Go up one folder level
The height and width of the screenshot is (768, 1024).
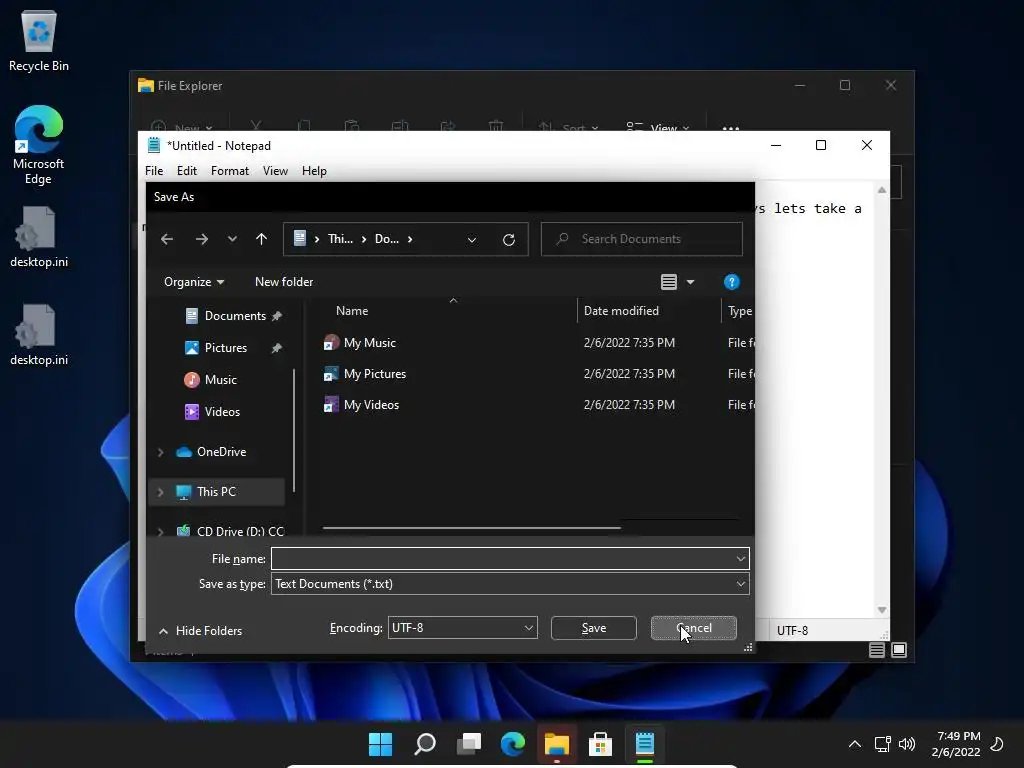point(261,239)
